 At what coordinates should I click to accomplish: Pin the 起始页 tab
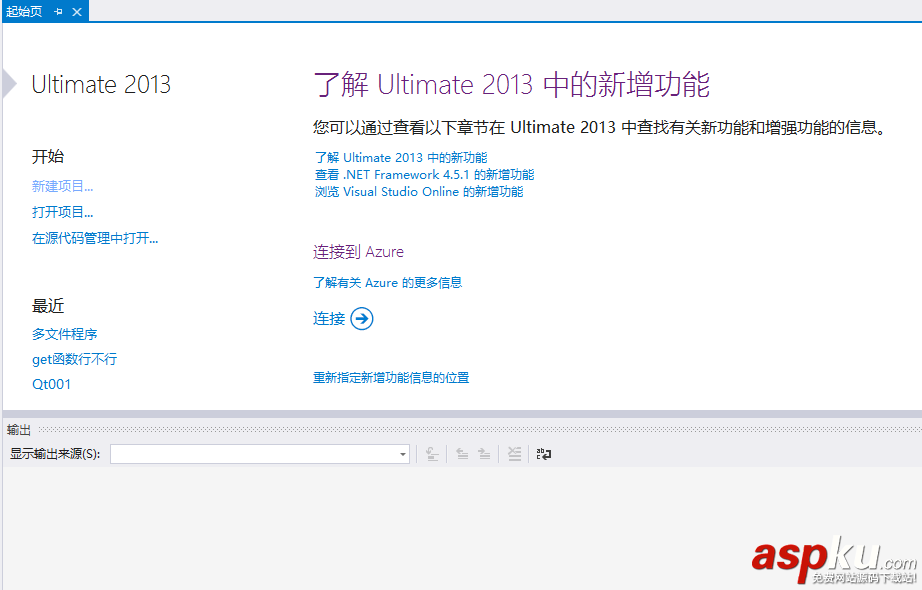[x=58, y=12]
